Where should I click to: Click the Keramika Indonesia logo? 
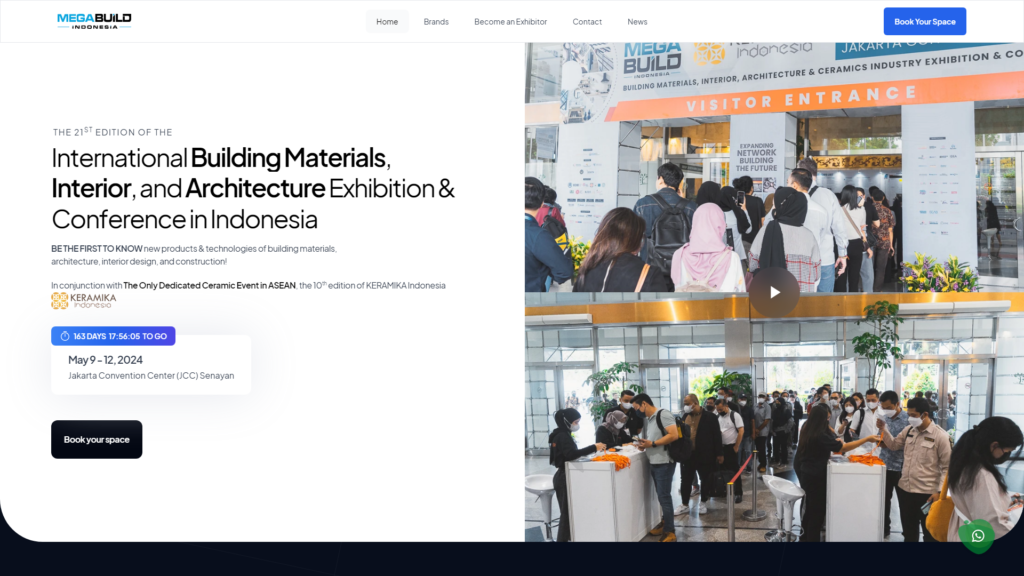click(84, 300)
